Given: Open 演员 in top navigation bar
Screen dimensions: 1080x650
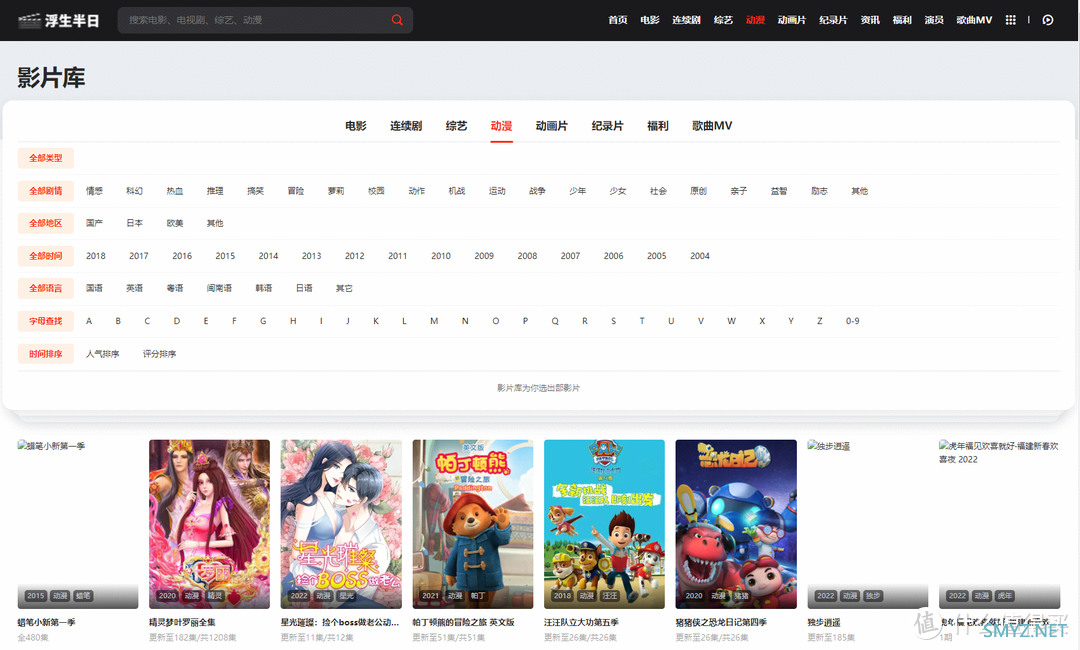Looking at the screenshot, I should (x=934, y=20).
